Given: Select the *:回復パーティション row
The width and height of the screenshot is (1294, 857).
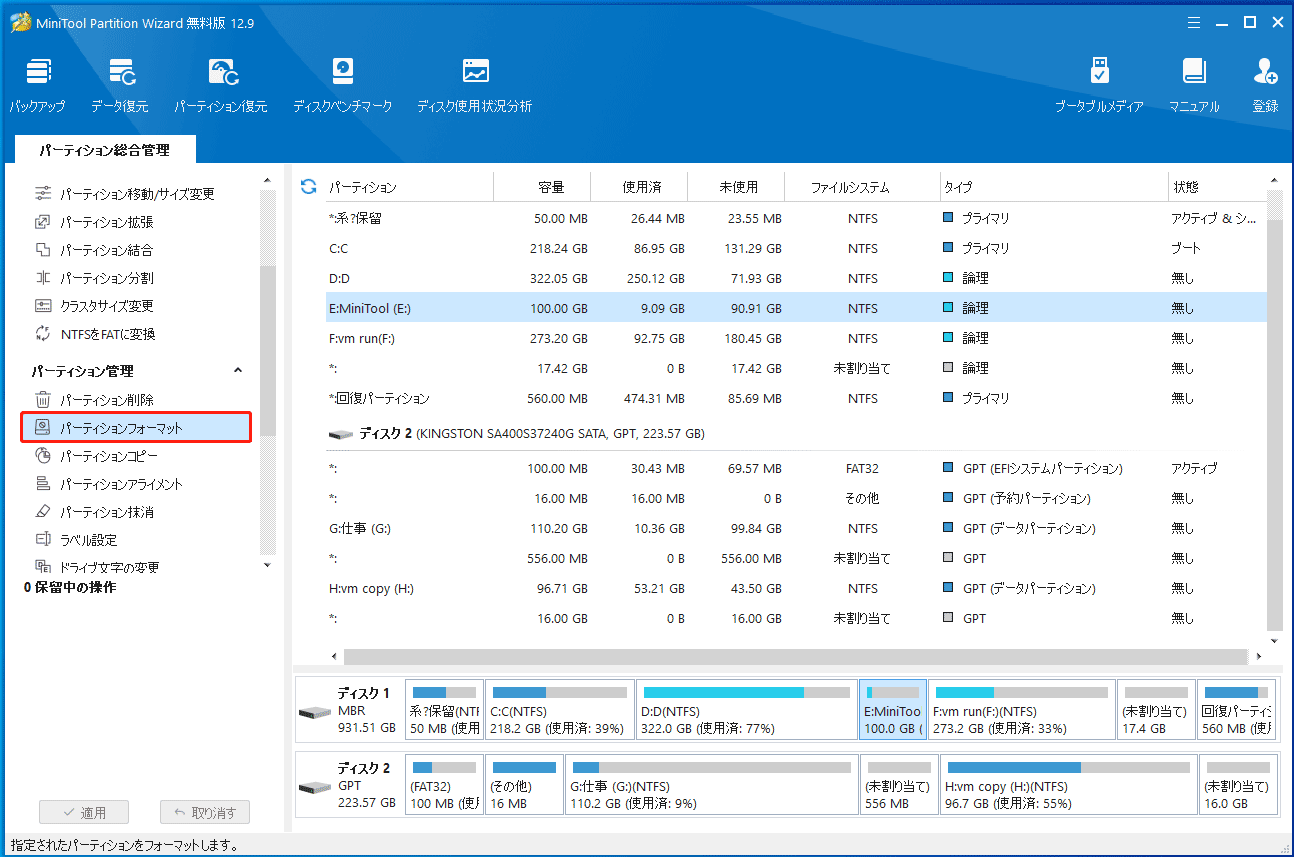Looking at the screenshot, I should [x=795, y=398].
